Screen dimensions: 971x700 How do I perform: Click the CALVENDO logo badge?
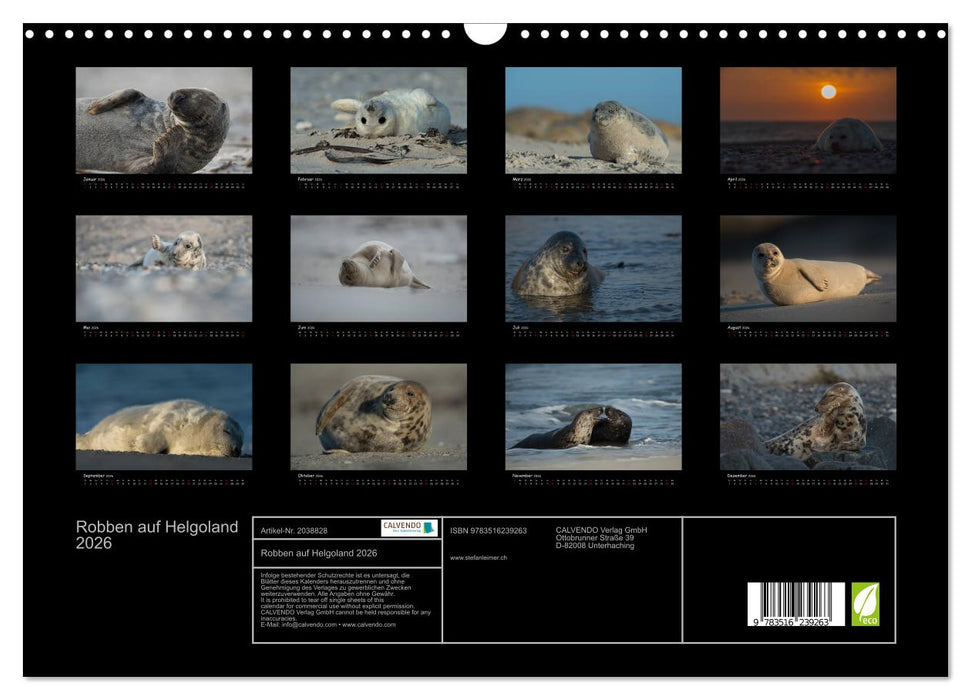coord(409,528)
